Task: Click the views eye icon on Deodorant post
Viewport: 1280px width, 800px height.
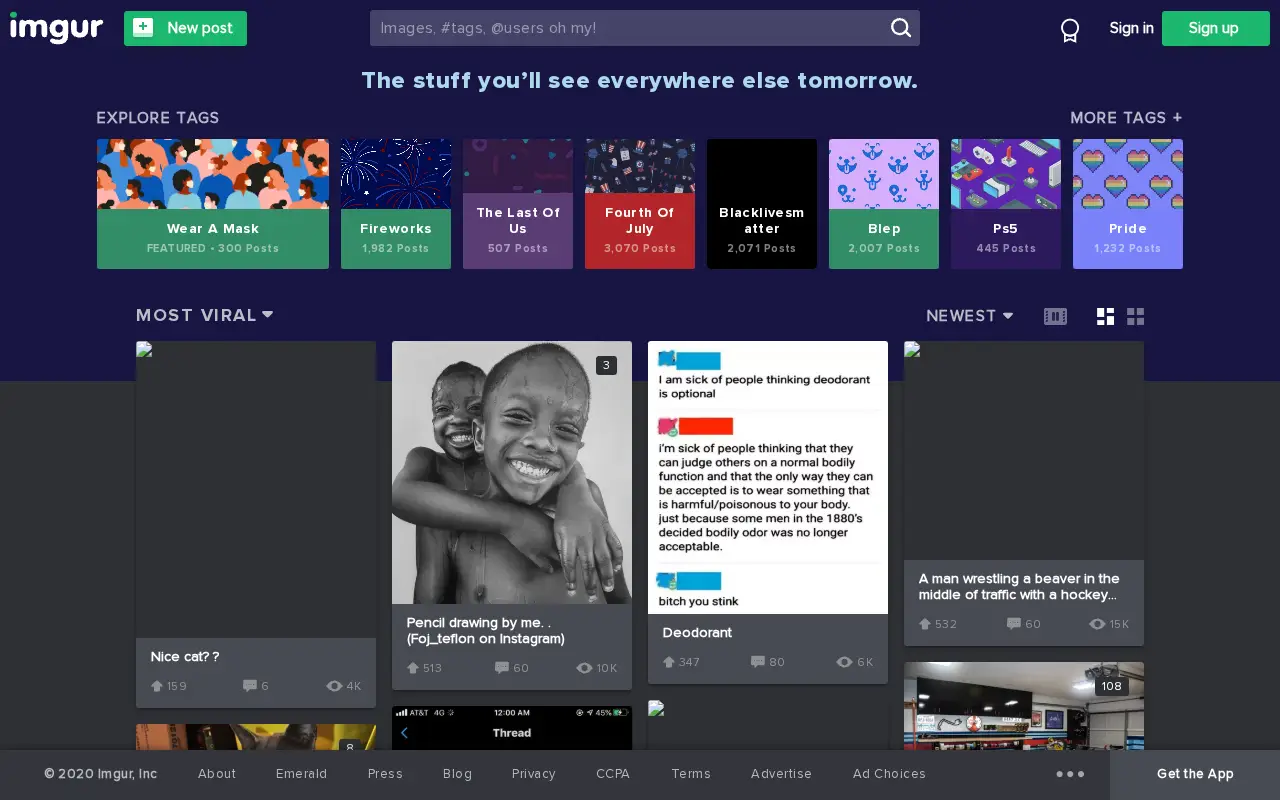Action: [845, 662]
